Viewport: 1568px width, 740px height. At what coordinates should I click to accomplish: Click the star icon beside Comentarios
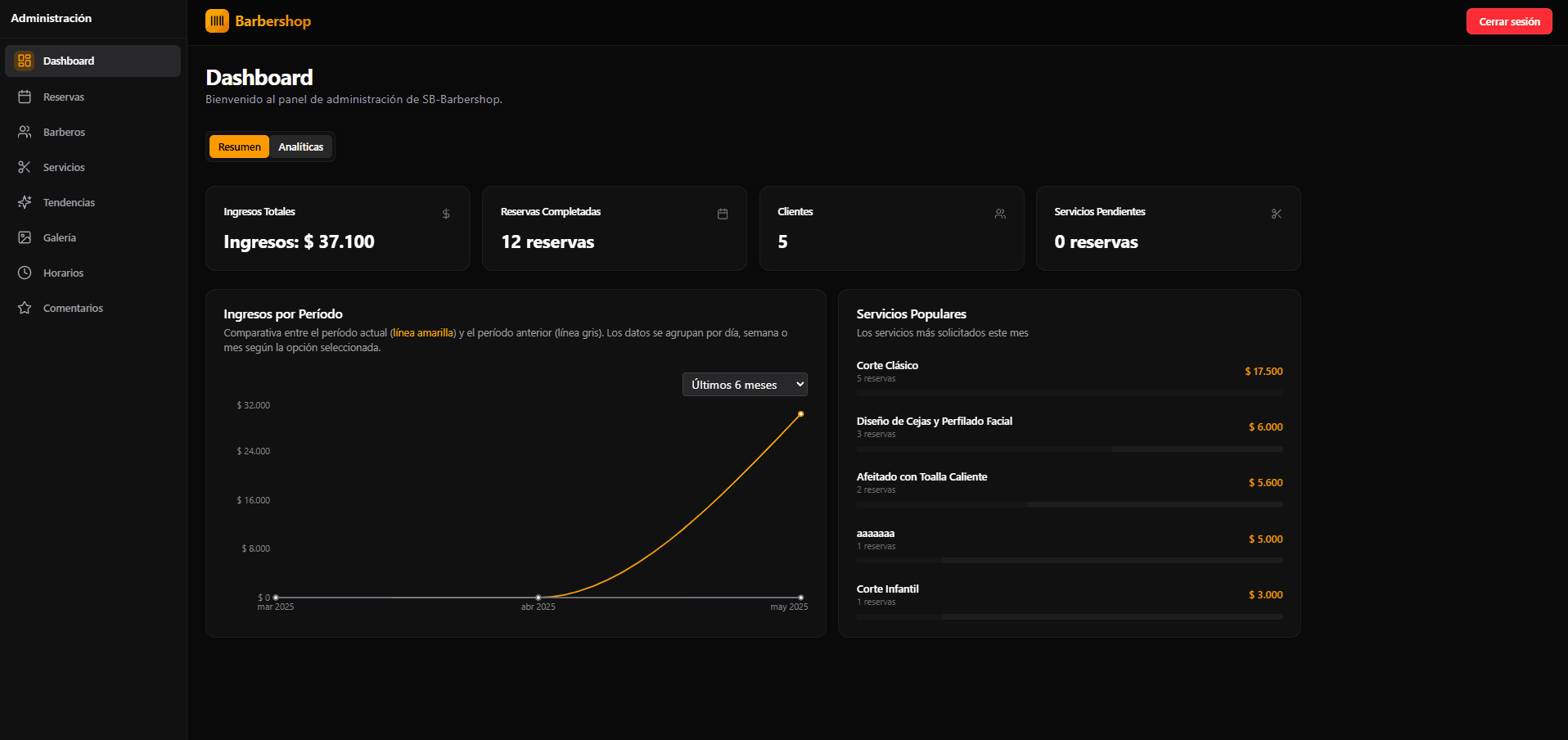tap(25, 308)
